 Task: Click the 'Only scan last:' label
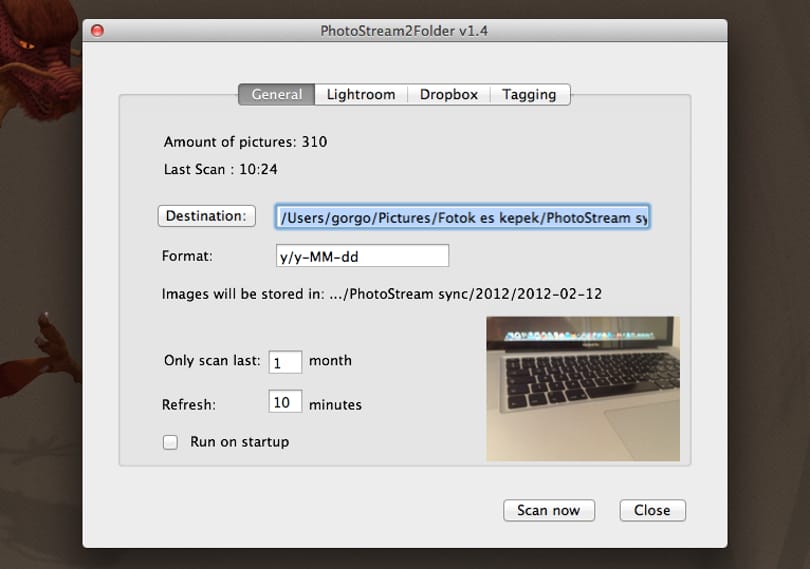(212, 360)
